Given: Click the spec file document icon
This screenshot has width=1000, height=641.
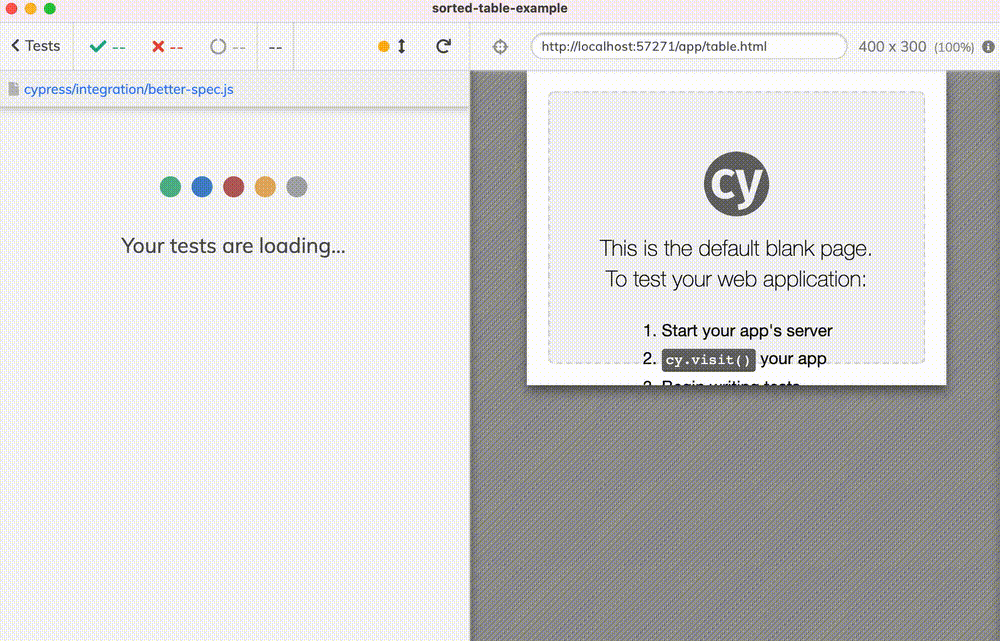Looking at the screenshot, I should [x=13, y=89].
